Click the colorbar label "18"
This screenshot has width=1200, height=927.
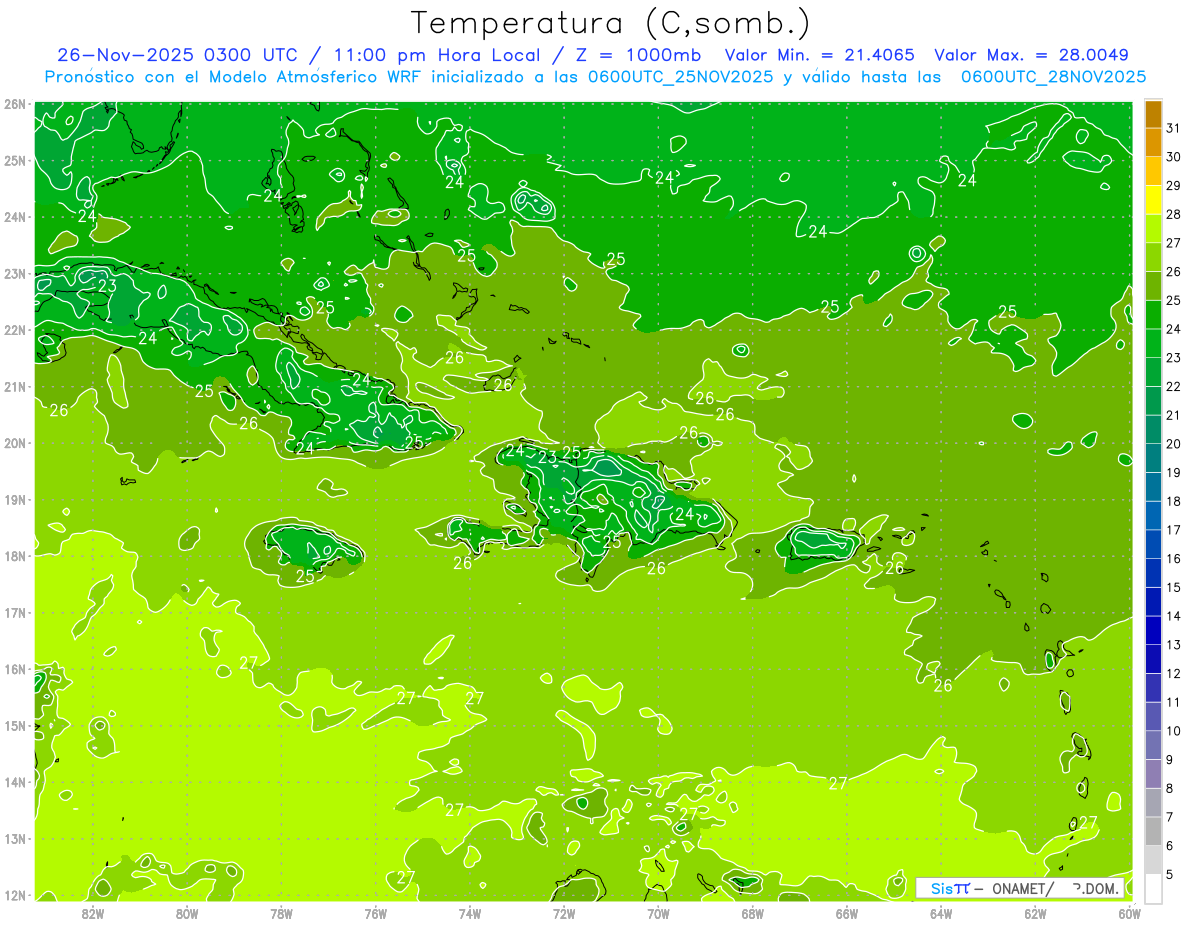pyautogui.click(x=1174, y=501)
